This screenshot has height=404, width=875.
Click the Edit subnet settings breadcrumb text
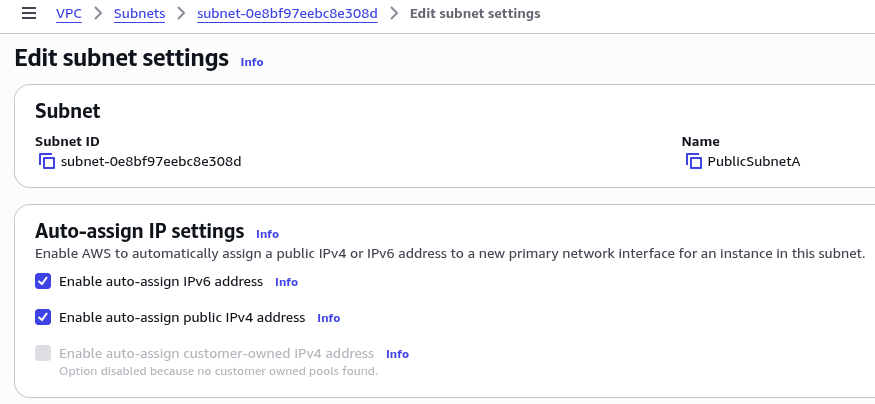[475, 13]
